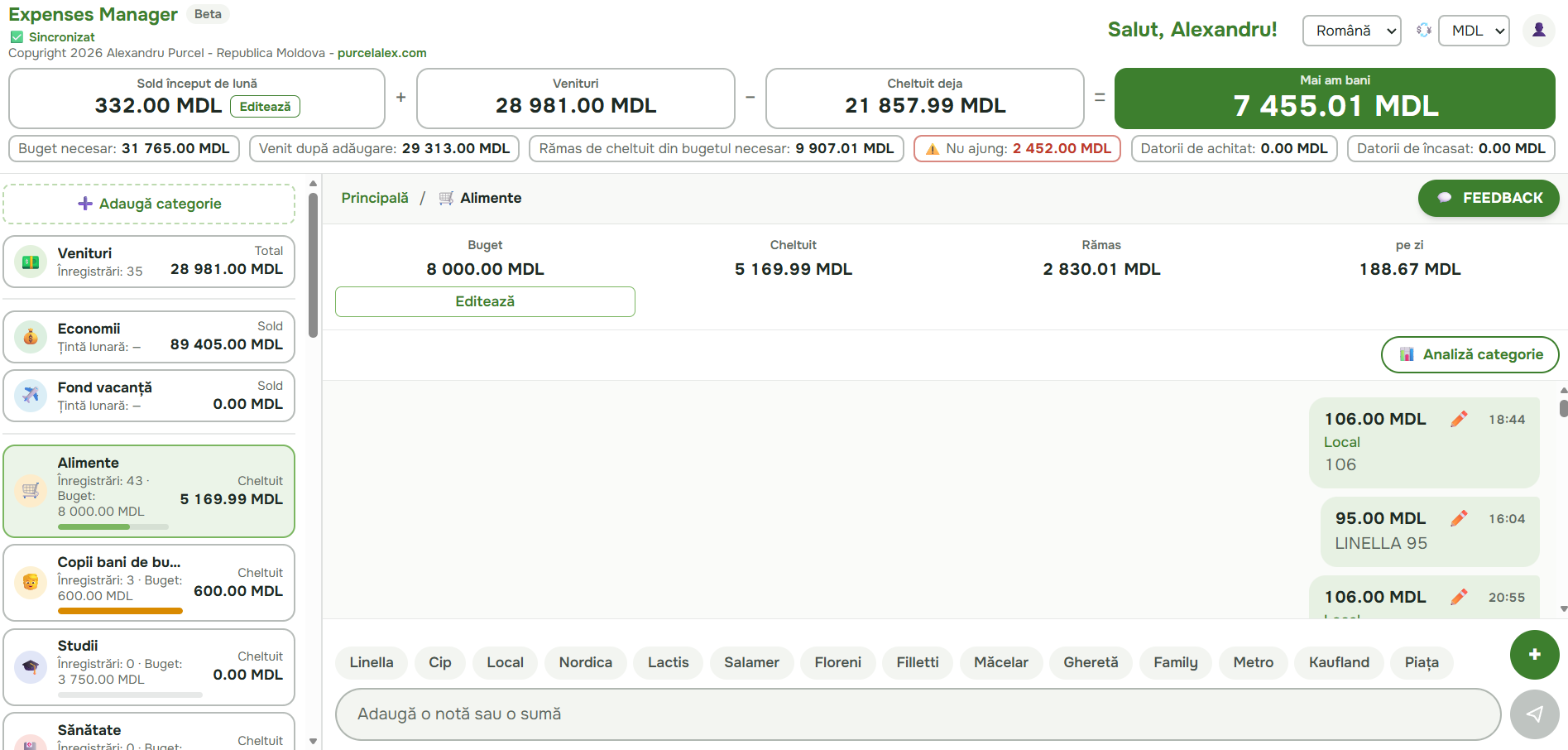Go to Principală breadcrumb
The height and width of the screenshot is (750, 1568).
point(375,198)
